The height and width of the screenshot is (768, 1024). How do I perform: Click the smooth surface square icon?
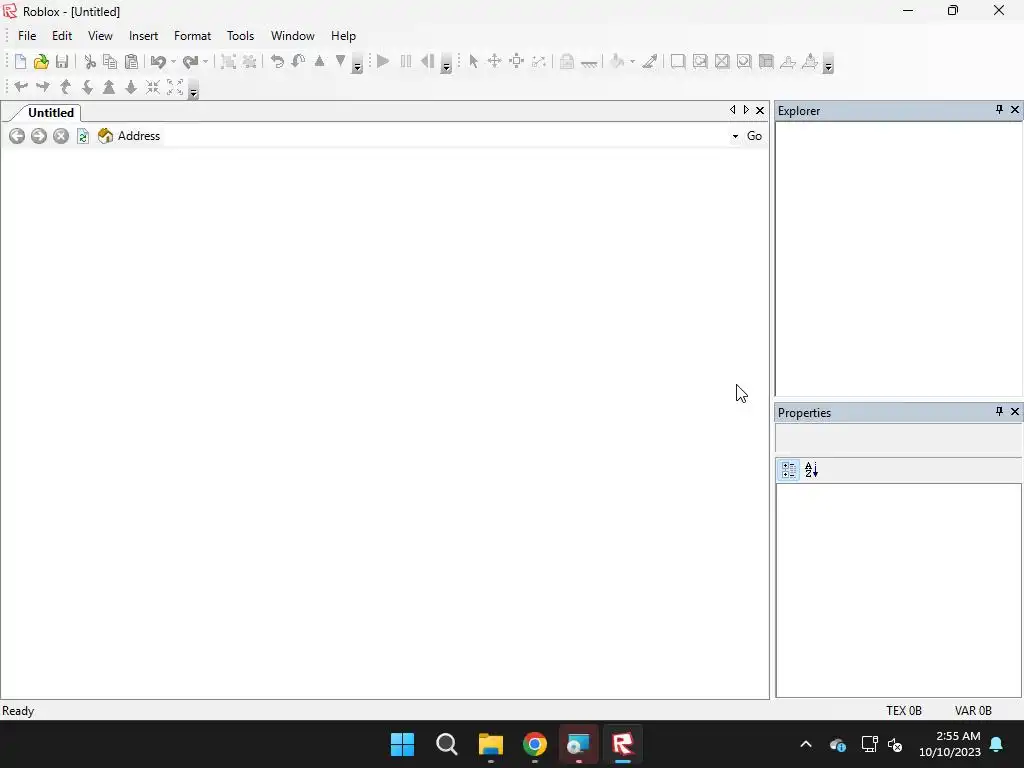click(x=678, y=61)
